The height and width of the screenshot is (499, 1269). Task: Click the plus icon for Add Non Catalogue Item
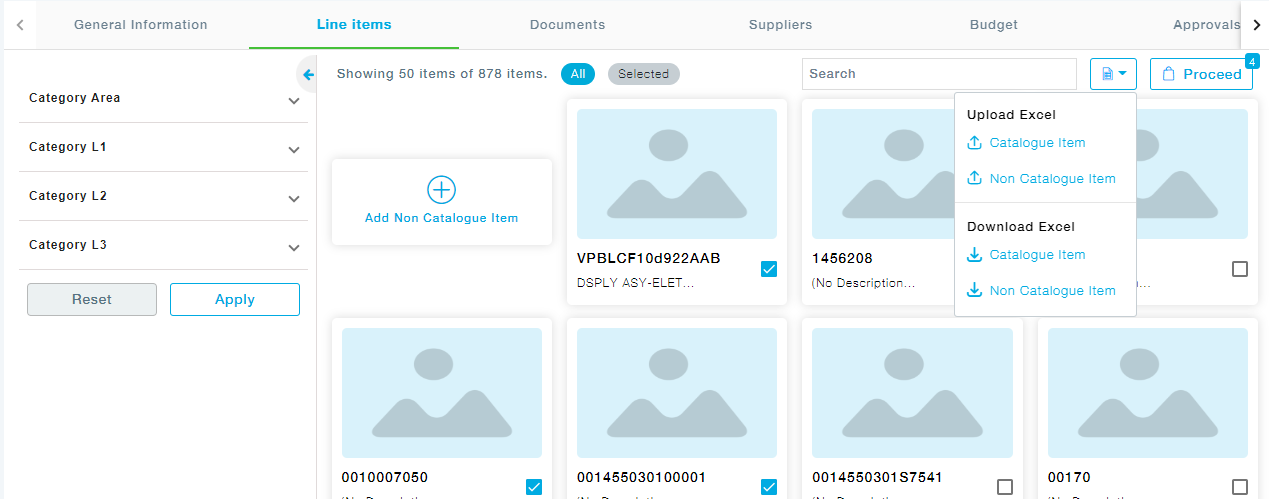click(441, 190)
